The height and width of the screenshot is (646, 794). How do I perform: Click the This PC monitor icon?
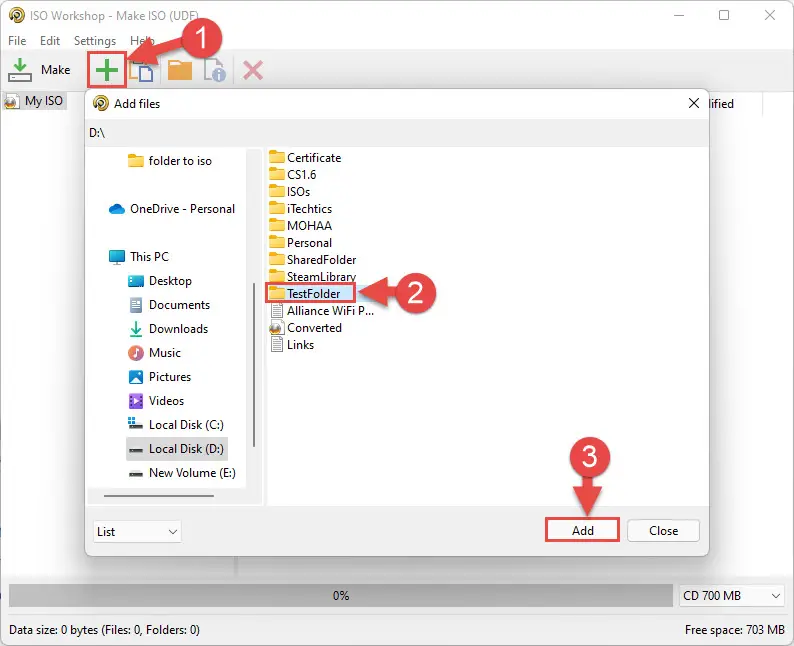click(117, 257)
